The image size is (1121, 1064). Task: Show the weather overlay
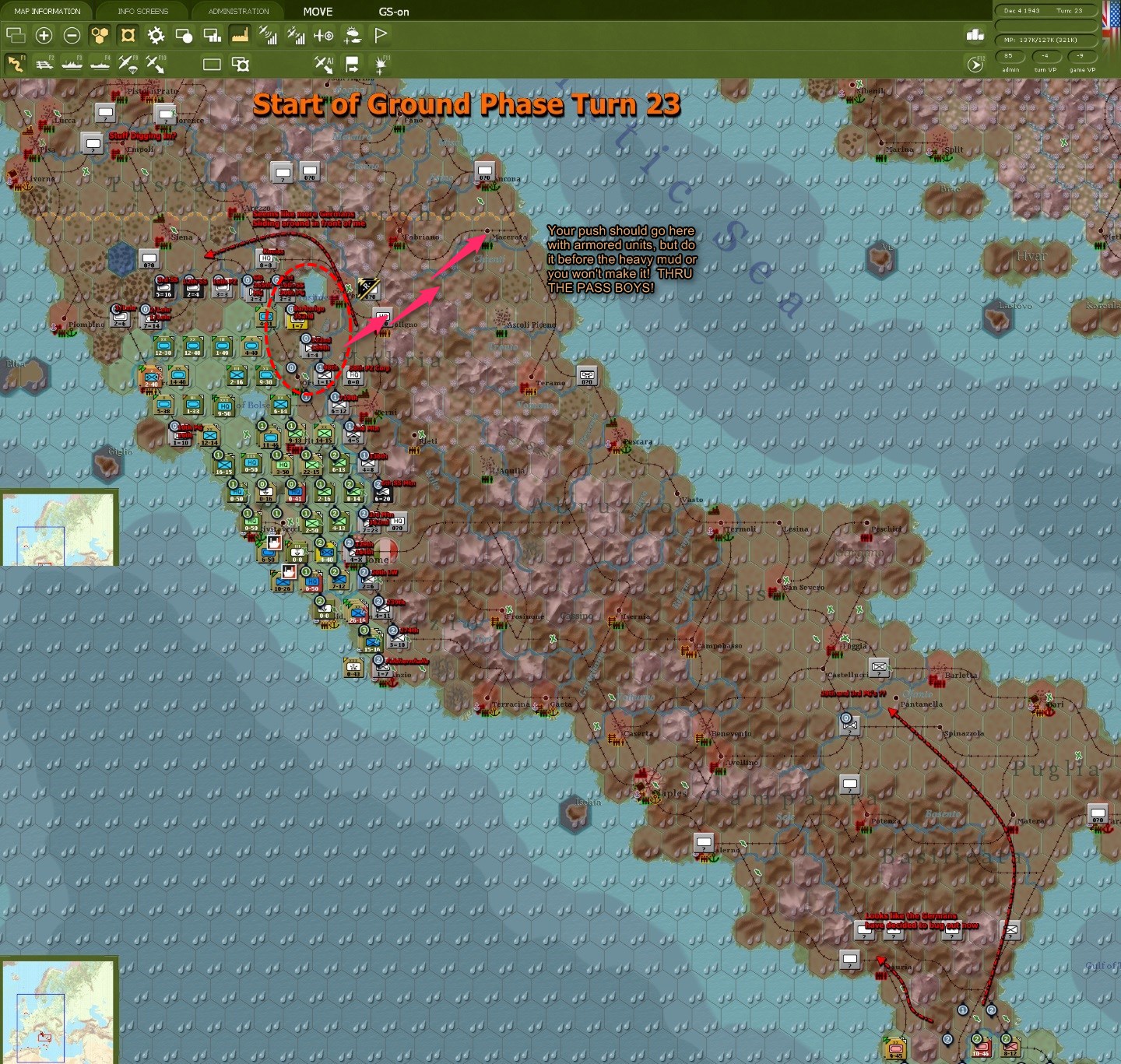coord(353,35)
